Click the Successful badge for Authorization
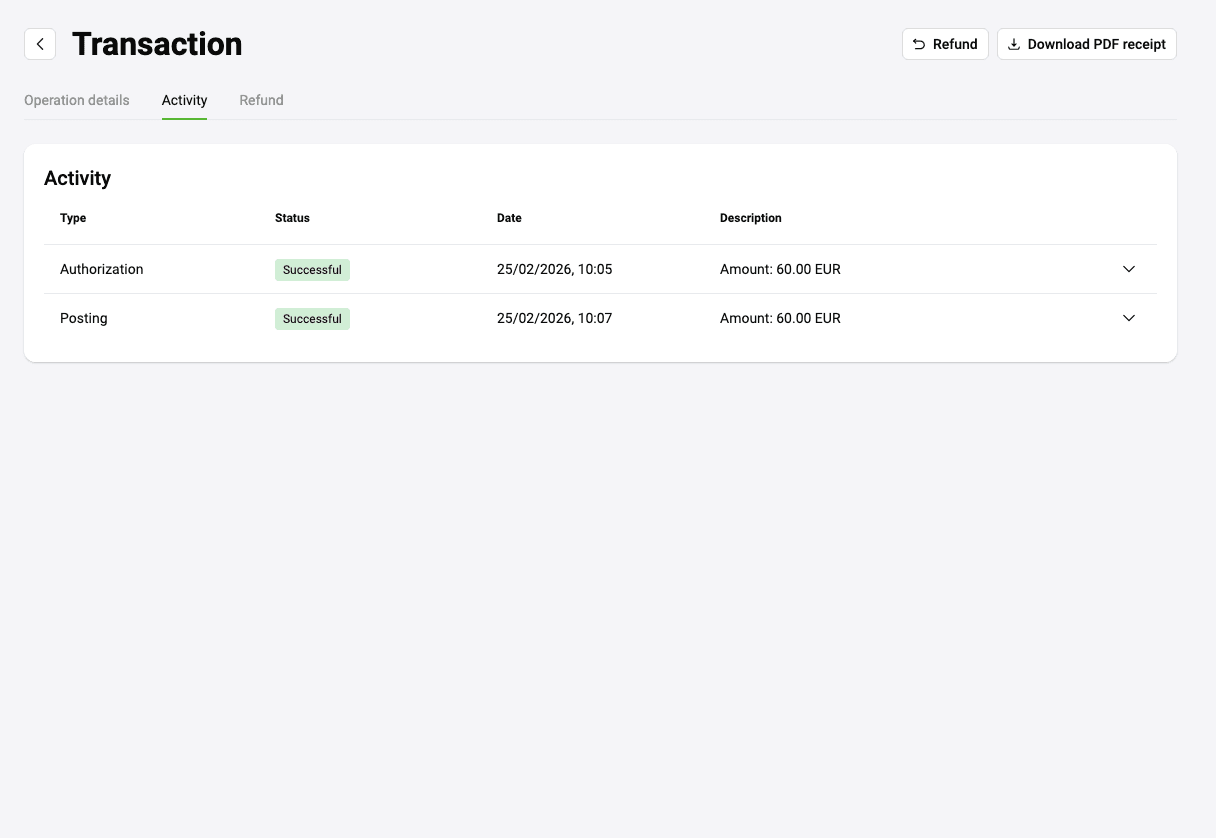This screenshot has height=838, width=1216. tap(312, 270)
